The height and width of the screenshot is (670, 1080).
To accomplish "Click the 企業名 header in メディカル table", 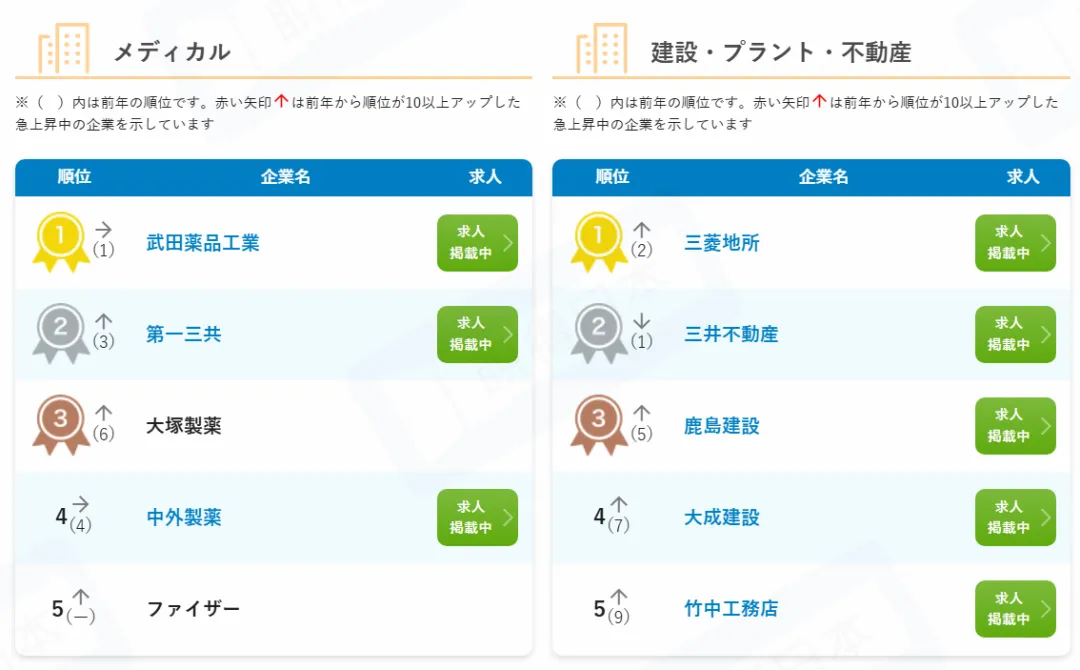I will pyautogui.click(x=285, y=177).
